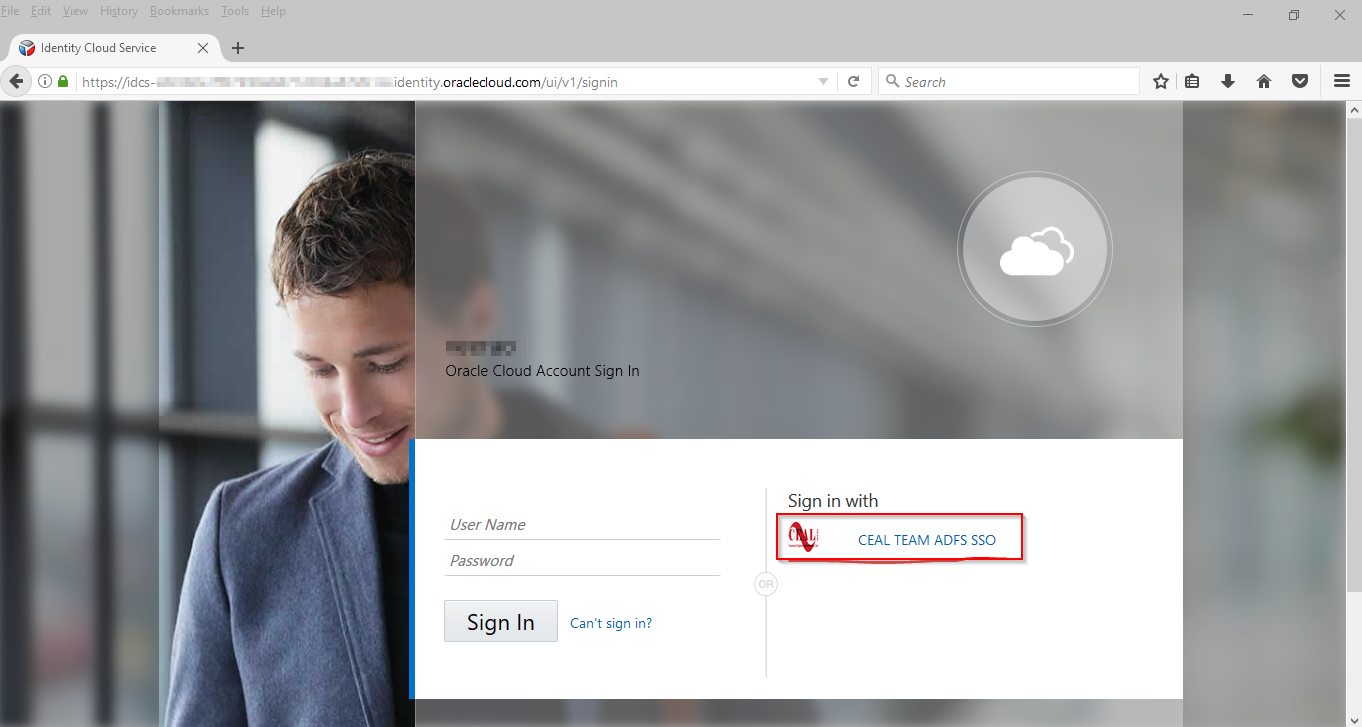Show bookmarks list icon in toolbar
This screenshot has width=1362, height=727.
coord(1192,82)
